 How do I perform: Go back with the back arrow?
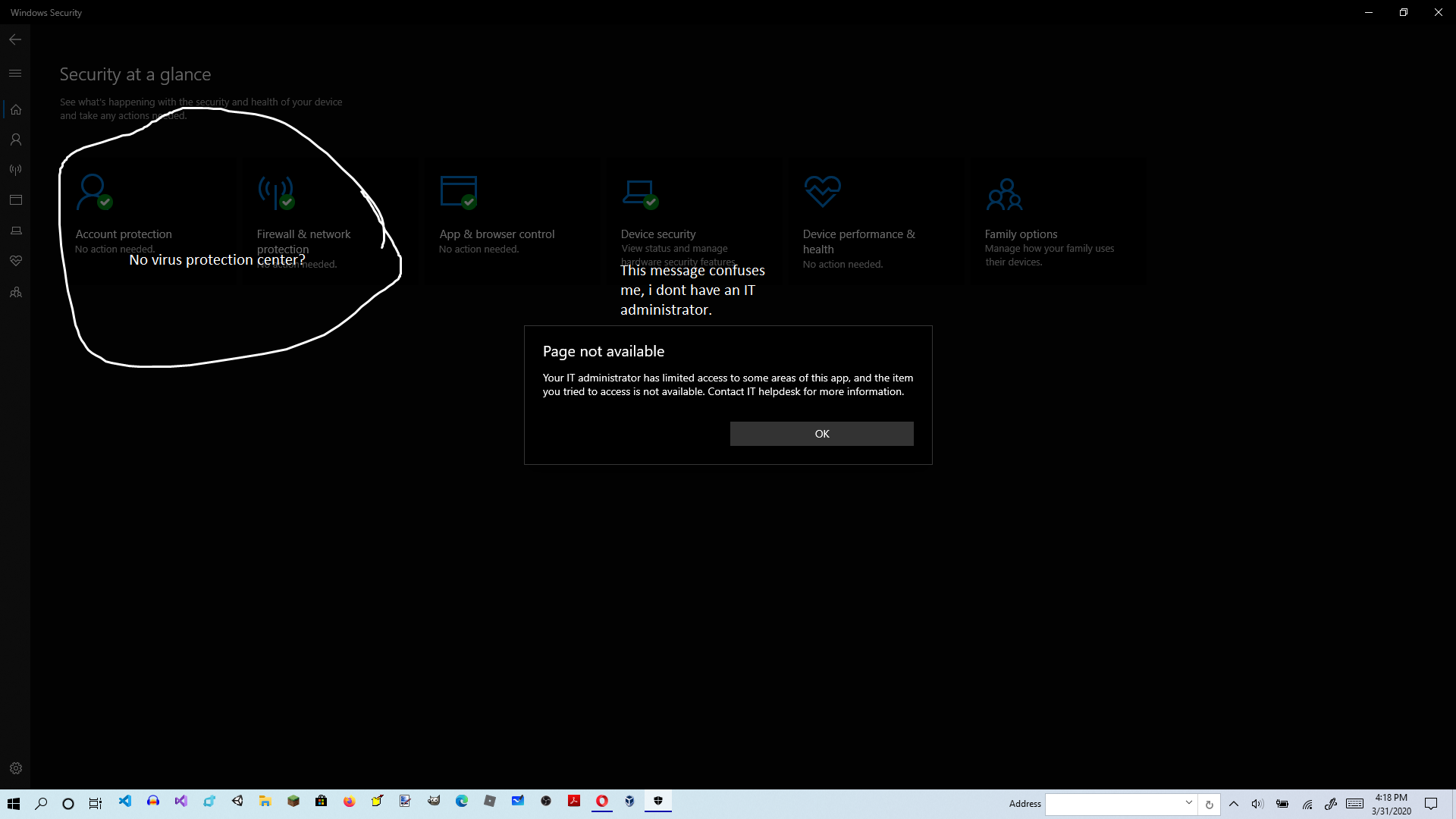15,39
